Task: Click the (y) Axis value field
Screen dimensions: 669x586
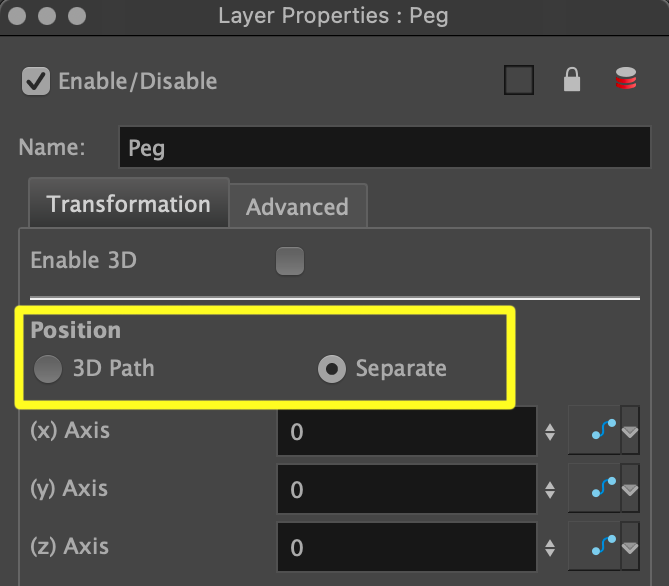Action: pos(407,490)
